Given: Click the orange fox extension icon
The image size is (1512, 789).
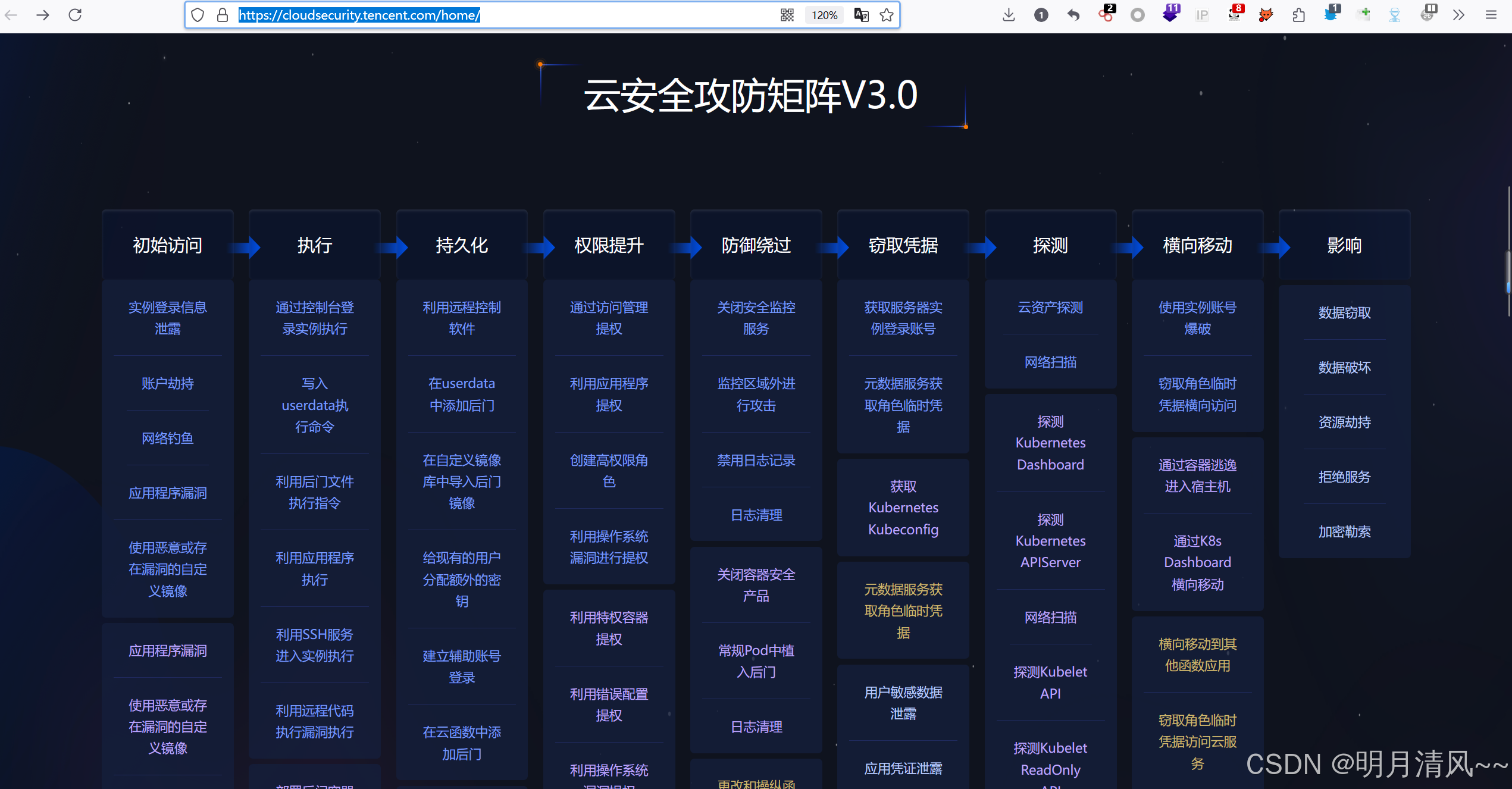Looking at the screenshot, I should click(x=1266, y=15).
